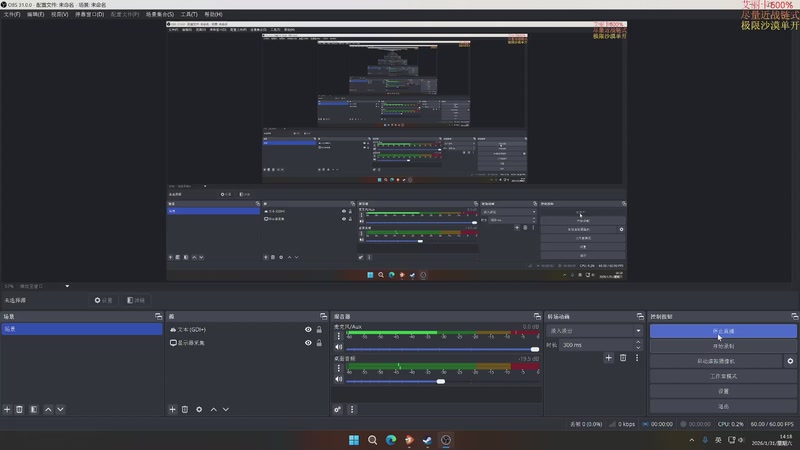This screenshot has height=450, width=800.
Task: Add a new scene with plus icon
Action: [x=7, y=409]
